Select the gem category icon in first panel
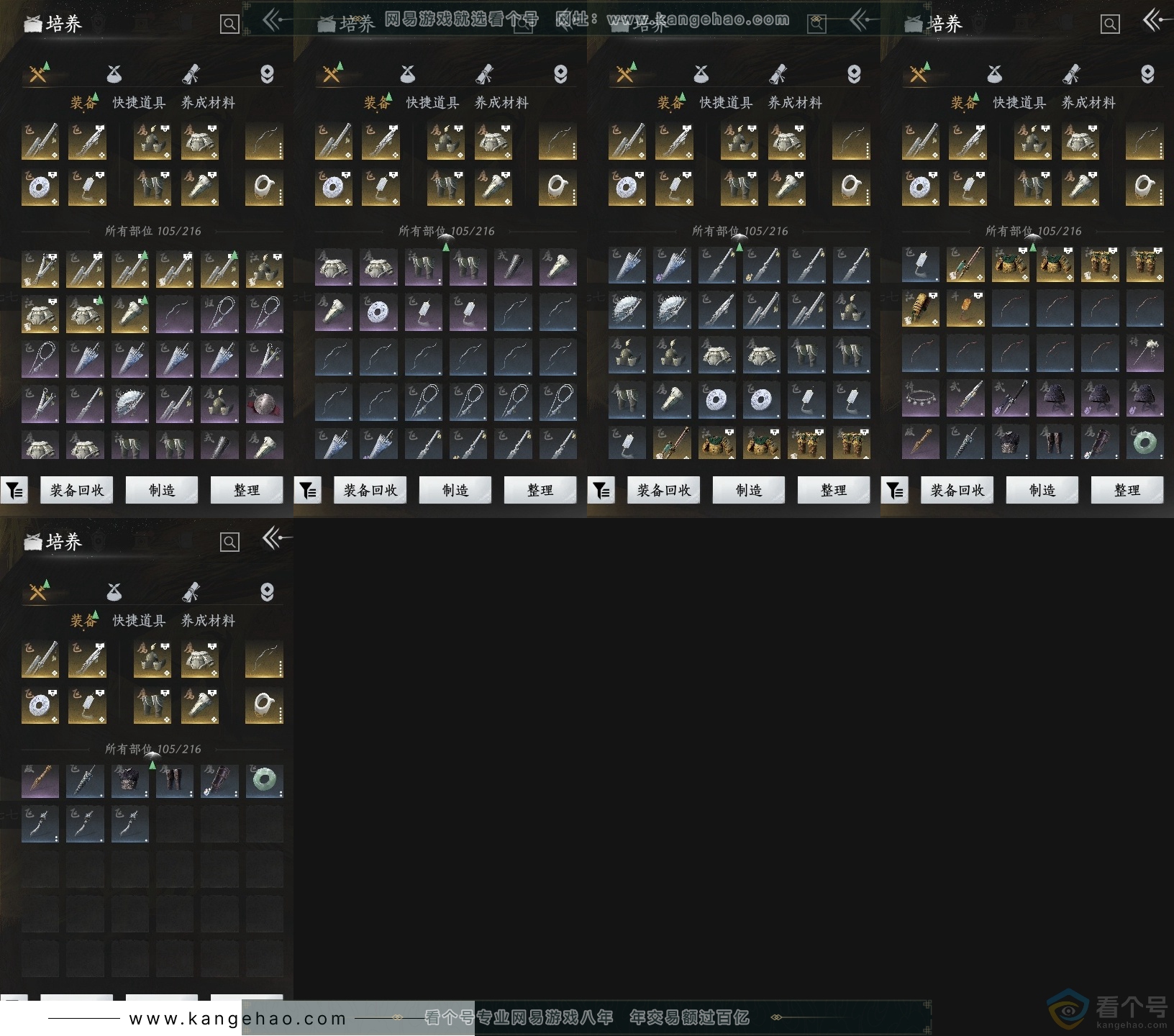1174x1036 pixels. coord(267,74)
